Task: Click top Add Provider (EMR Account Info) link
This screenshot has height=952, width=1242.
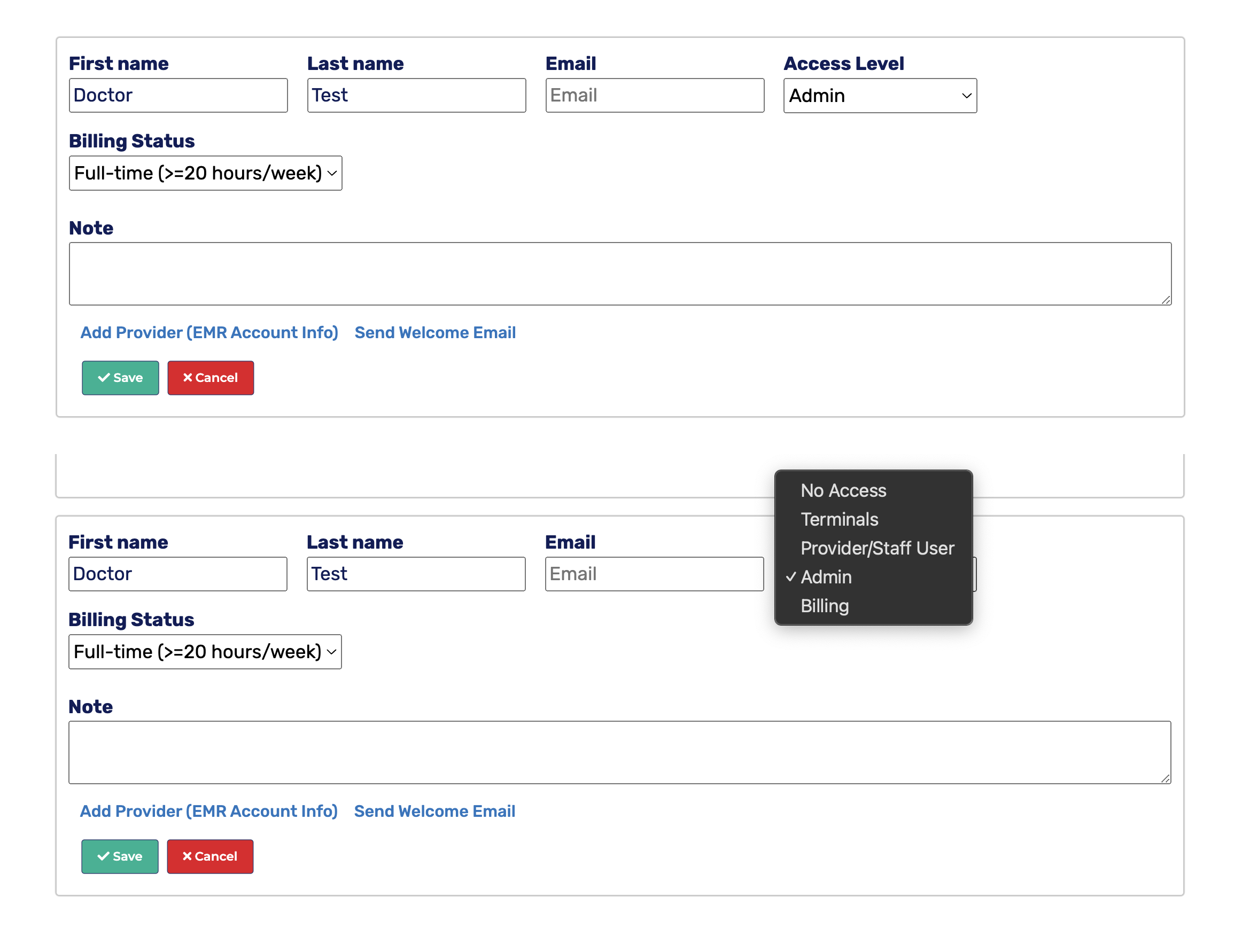Action: click(209, 333)
